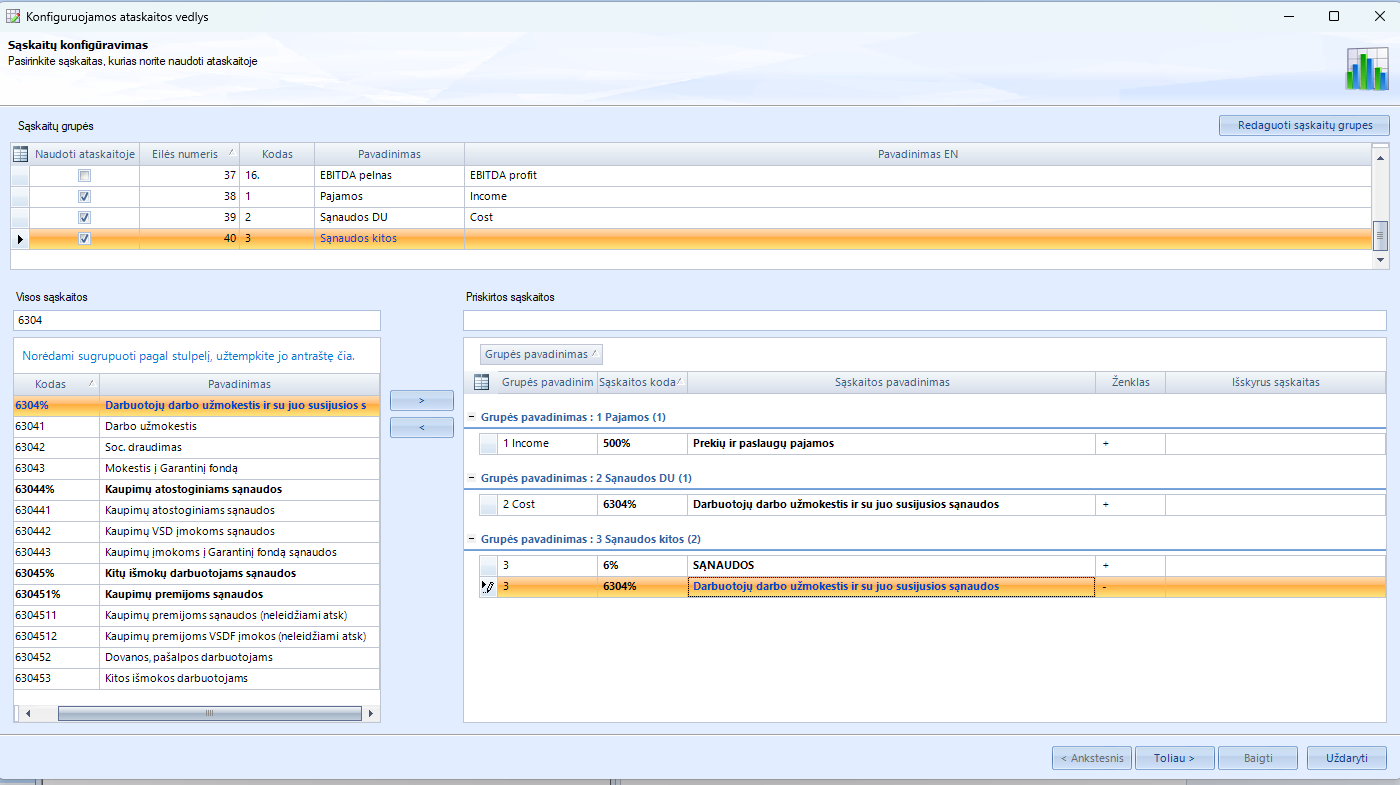This screenshot has height=785, width=1400.
Task: Click Redaguoti sąskaitų grupes button
Action: [x=1303, y=125]
